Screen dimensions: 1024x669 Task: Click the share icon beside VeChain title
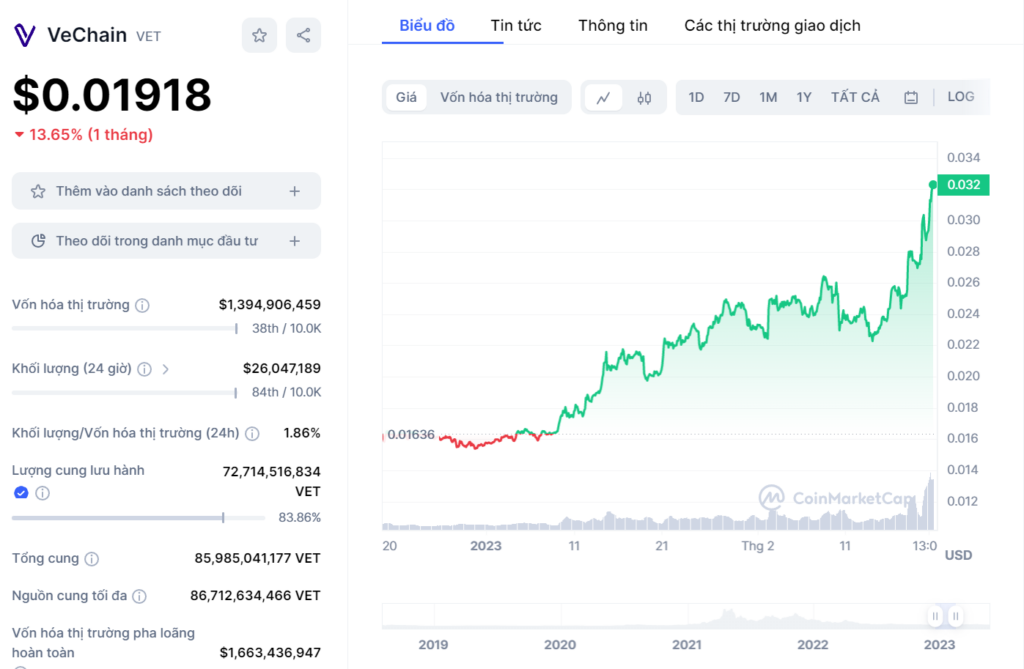pos(303,36)
